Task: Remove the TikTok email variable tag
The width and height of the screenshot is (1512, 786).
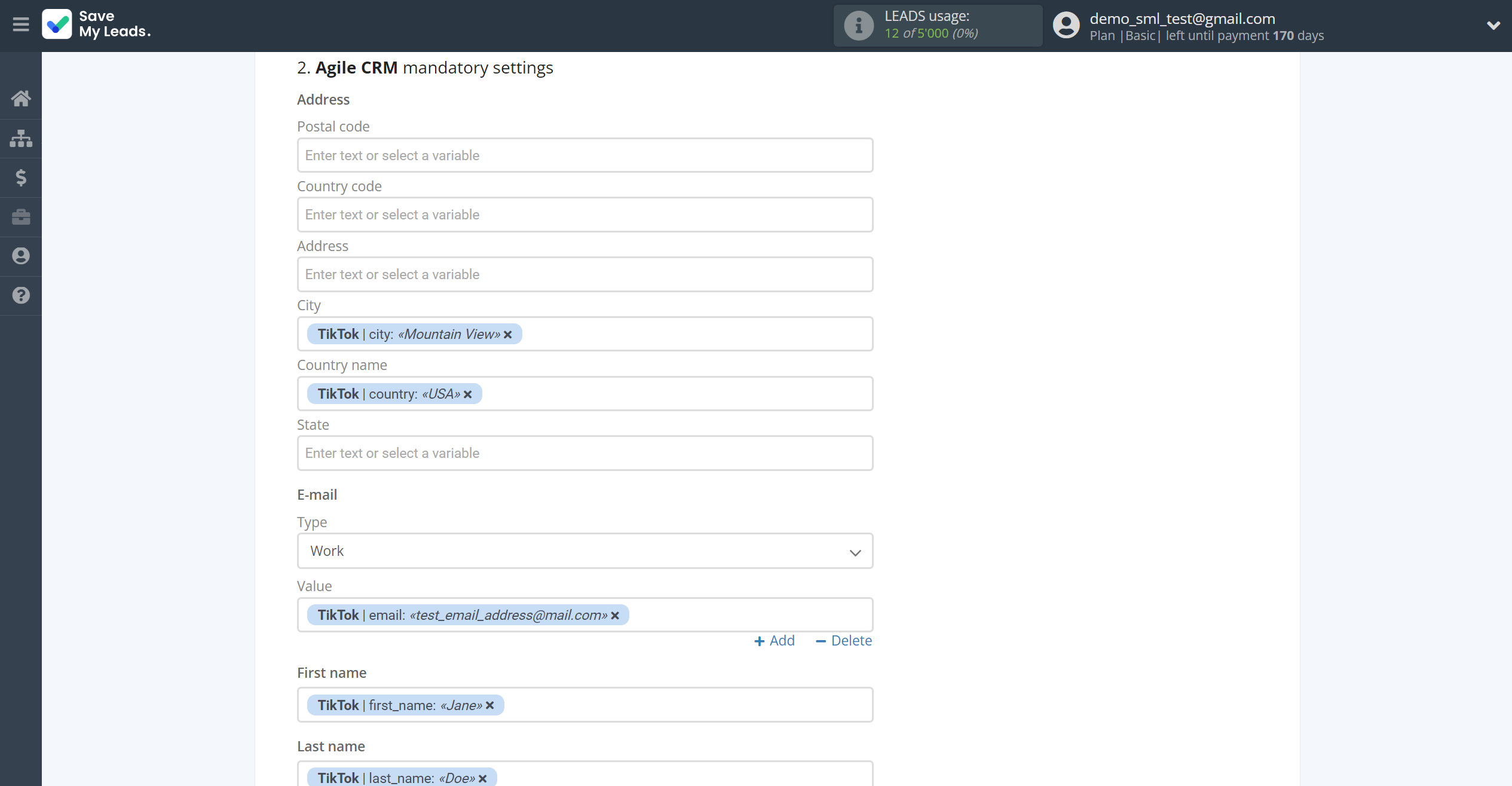Action: [615, 616]
